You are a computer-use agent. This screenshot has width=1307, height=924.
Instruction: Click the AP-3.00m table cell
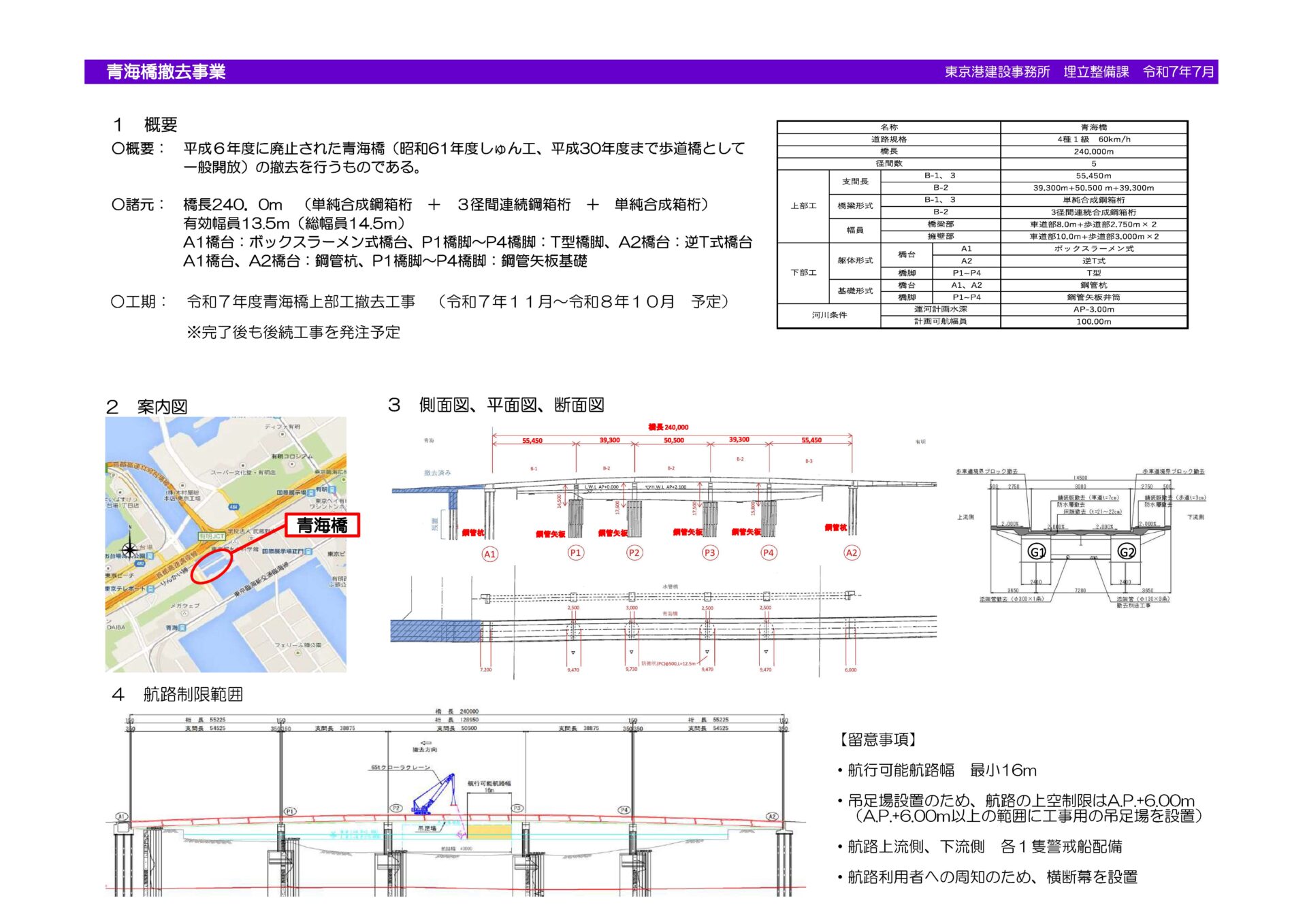click(1094, 309)
